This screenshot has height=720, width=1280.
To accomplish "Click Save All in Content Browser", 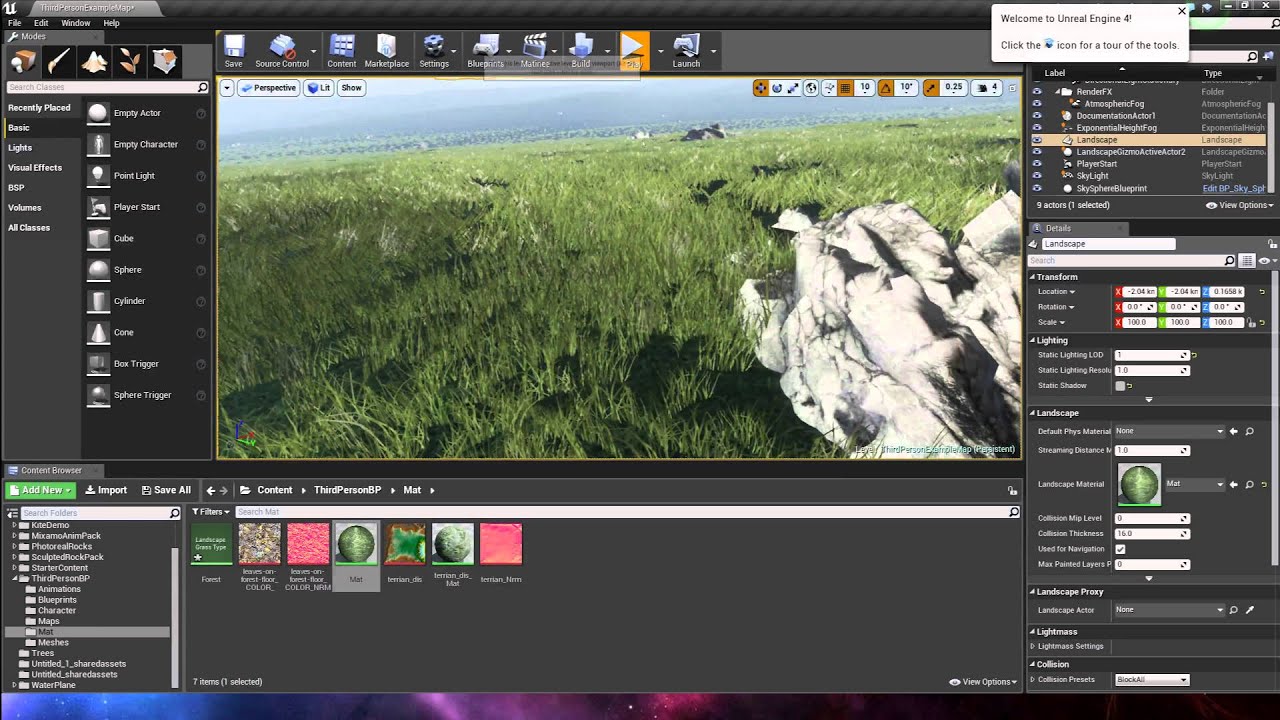I will [x=166, y=490].
